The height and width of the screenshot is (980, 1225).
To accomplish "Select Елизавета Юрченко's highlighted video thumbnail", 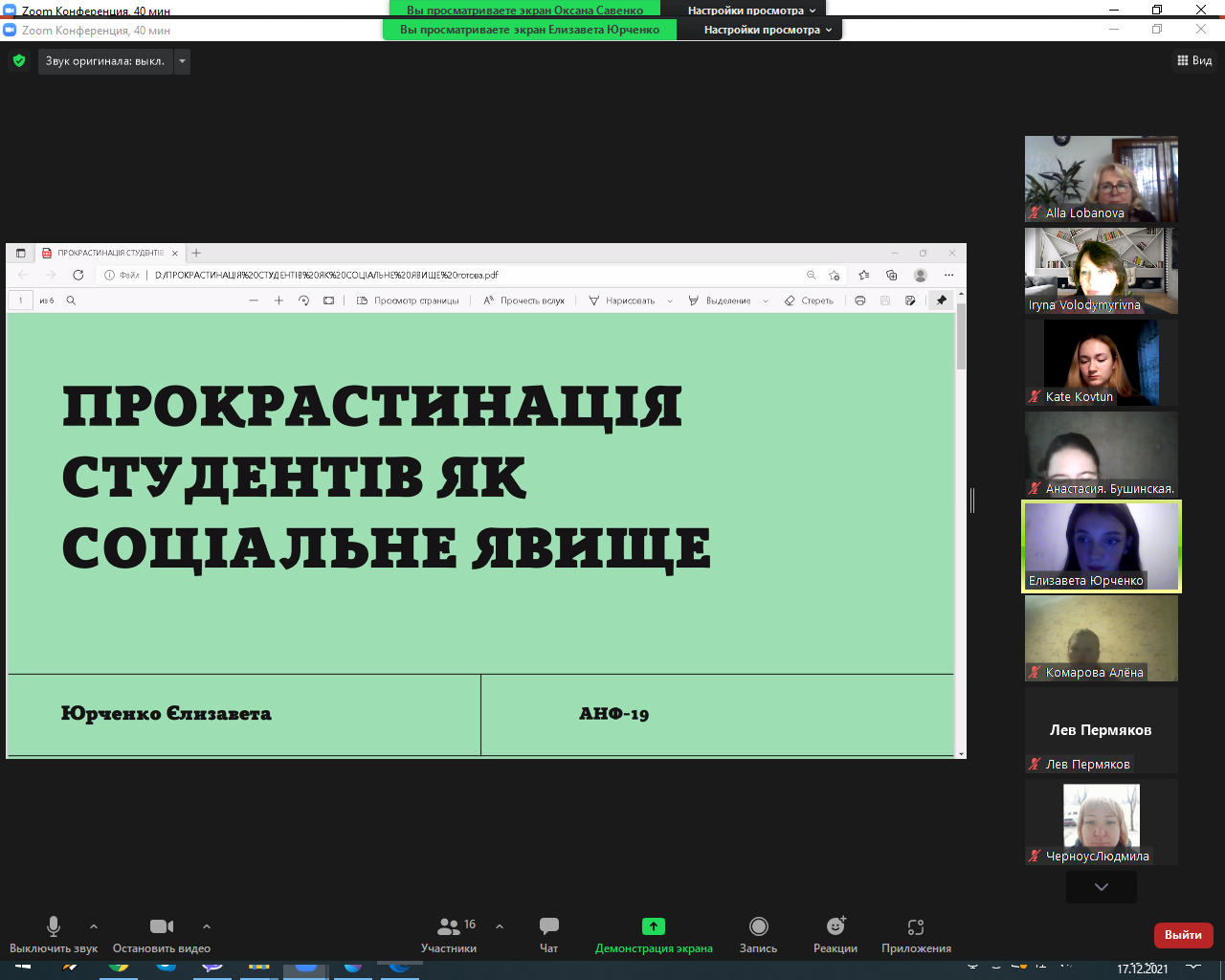I will [x=1102, y=546].
